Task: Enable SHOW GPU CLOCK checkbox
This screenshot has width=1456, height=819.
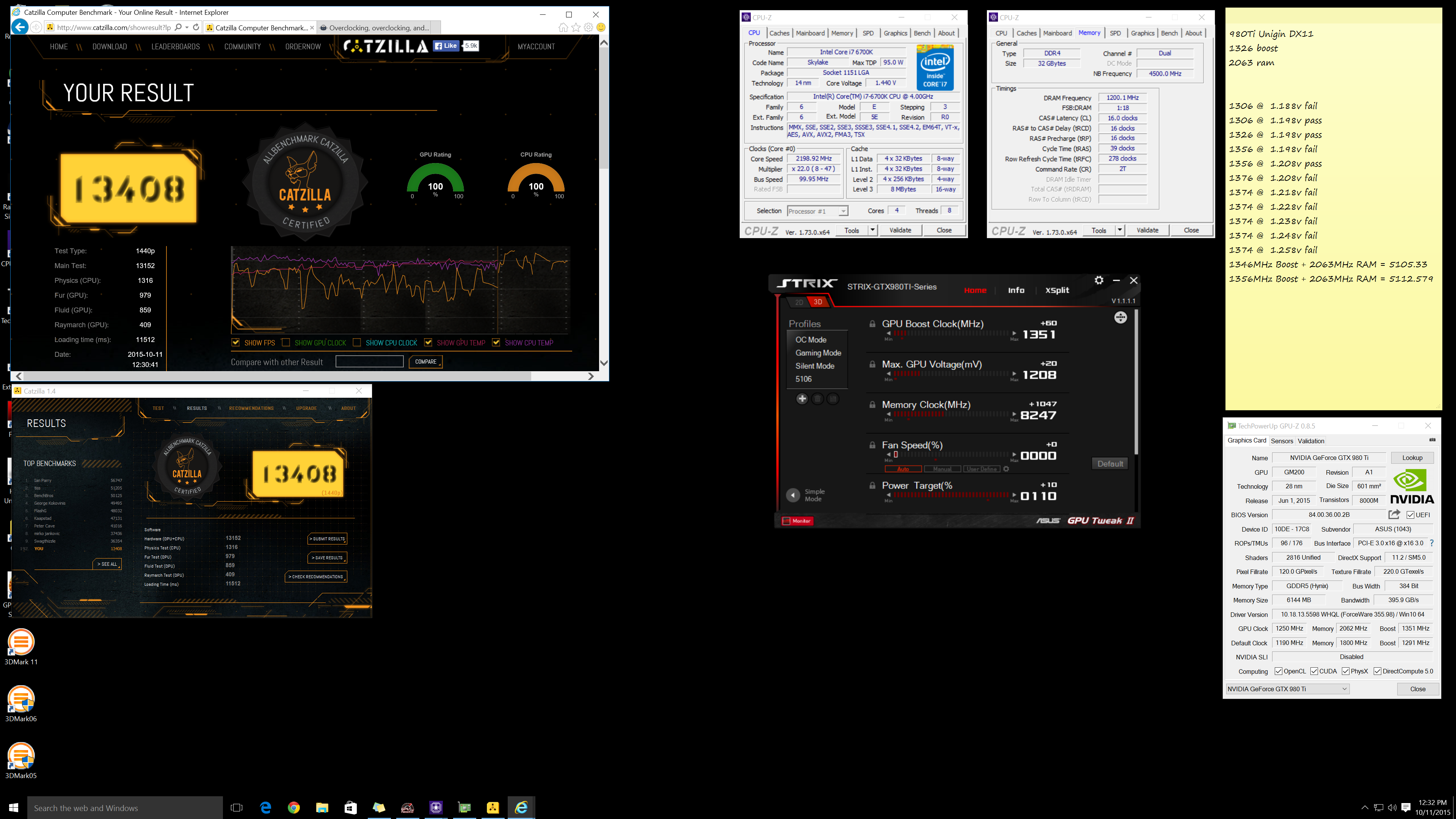Action: click(286, 342)
